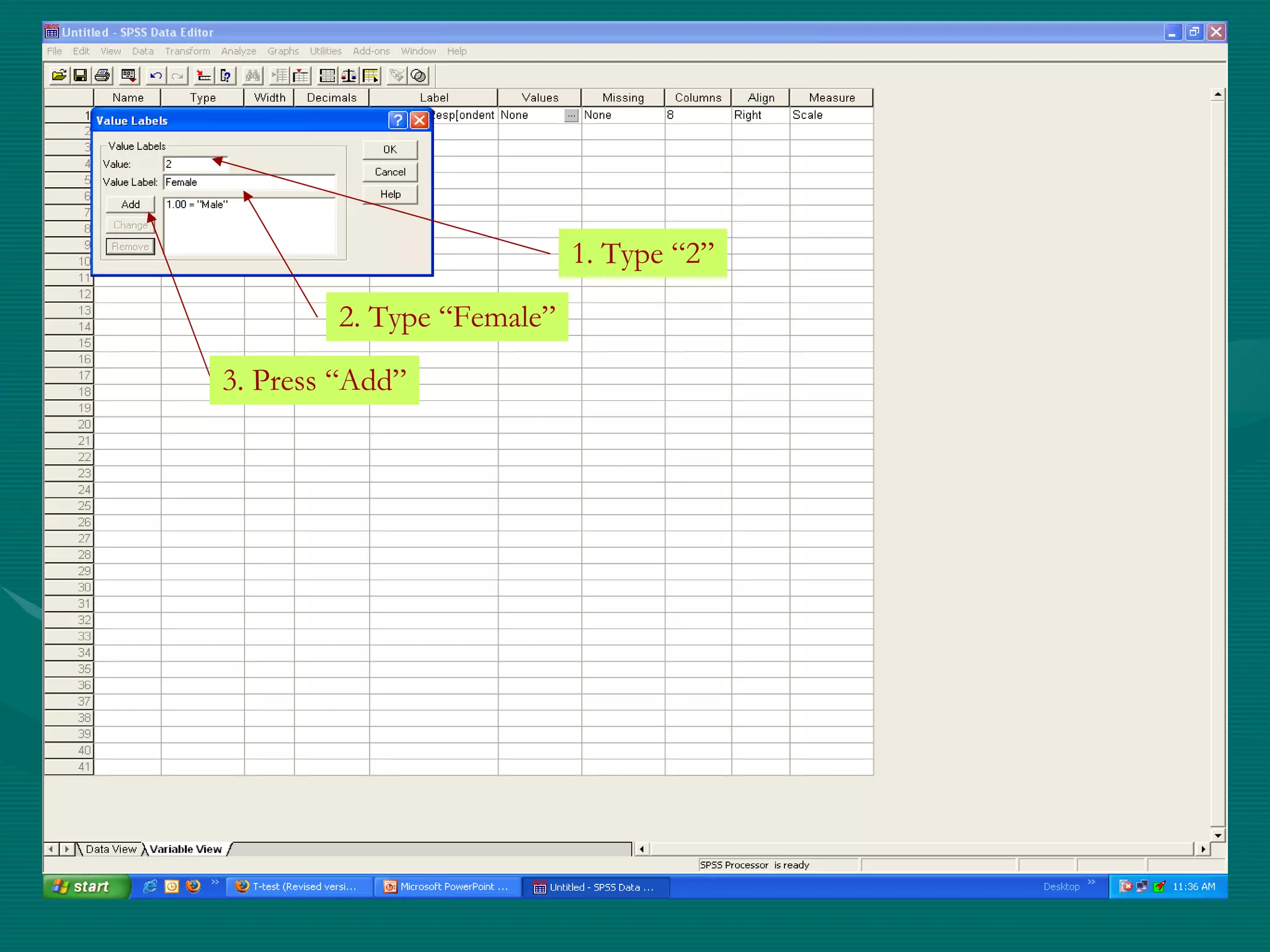
Task: Select the 1.00 = "Male" list entry
Action: coord(197,205)
